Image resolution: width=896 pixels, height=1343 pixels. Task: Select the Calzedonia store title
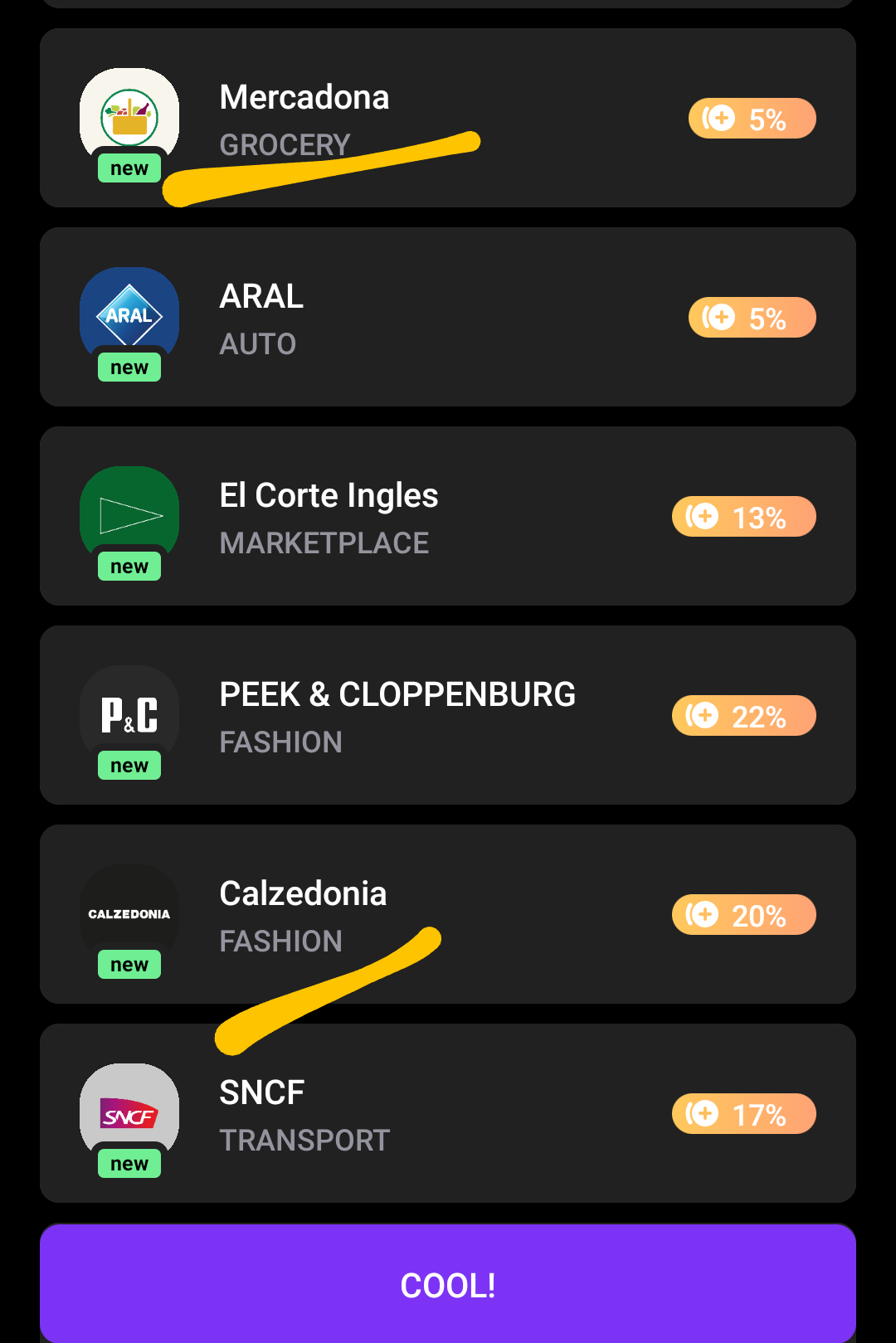(x=303, y=893)
